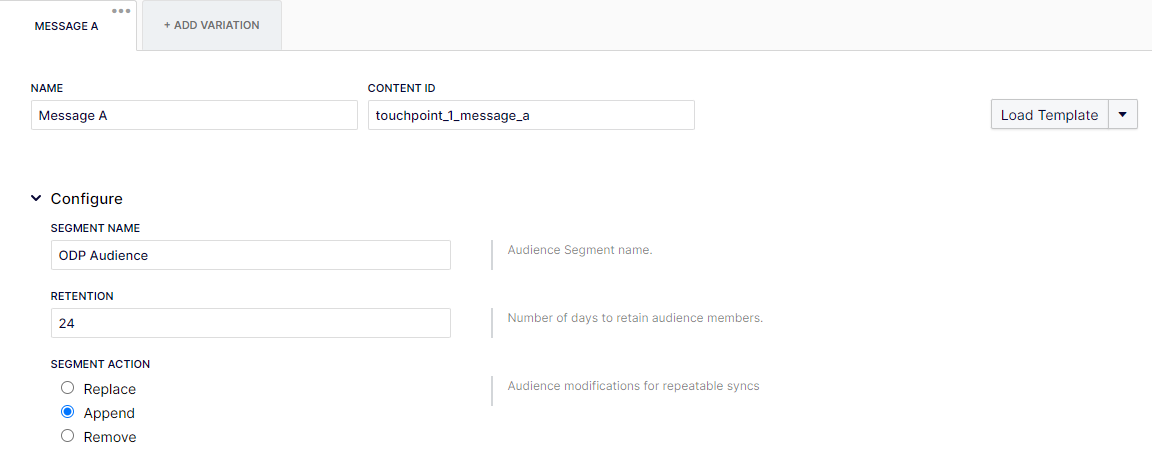Image resolution: width=1152 pixels, height=463 pixels.
Task: Click the SEGMENT ACTION label
Action: pos(101,364)
